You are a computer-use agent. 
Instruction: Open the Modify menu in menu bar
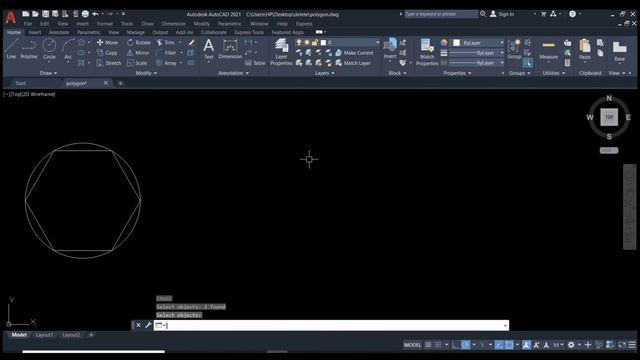click(202, 24)
